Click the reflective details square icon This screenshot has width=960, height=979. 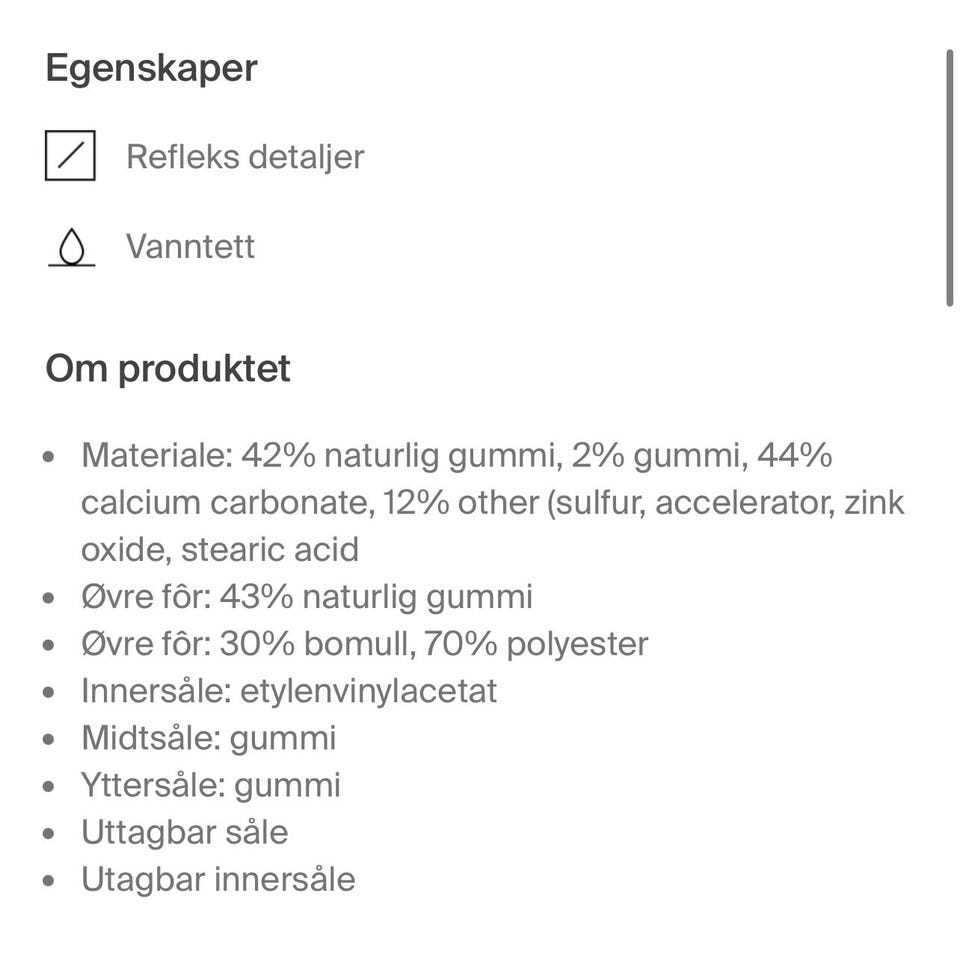pos(70,156)
